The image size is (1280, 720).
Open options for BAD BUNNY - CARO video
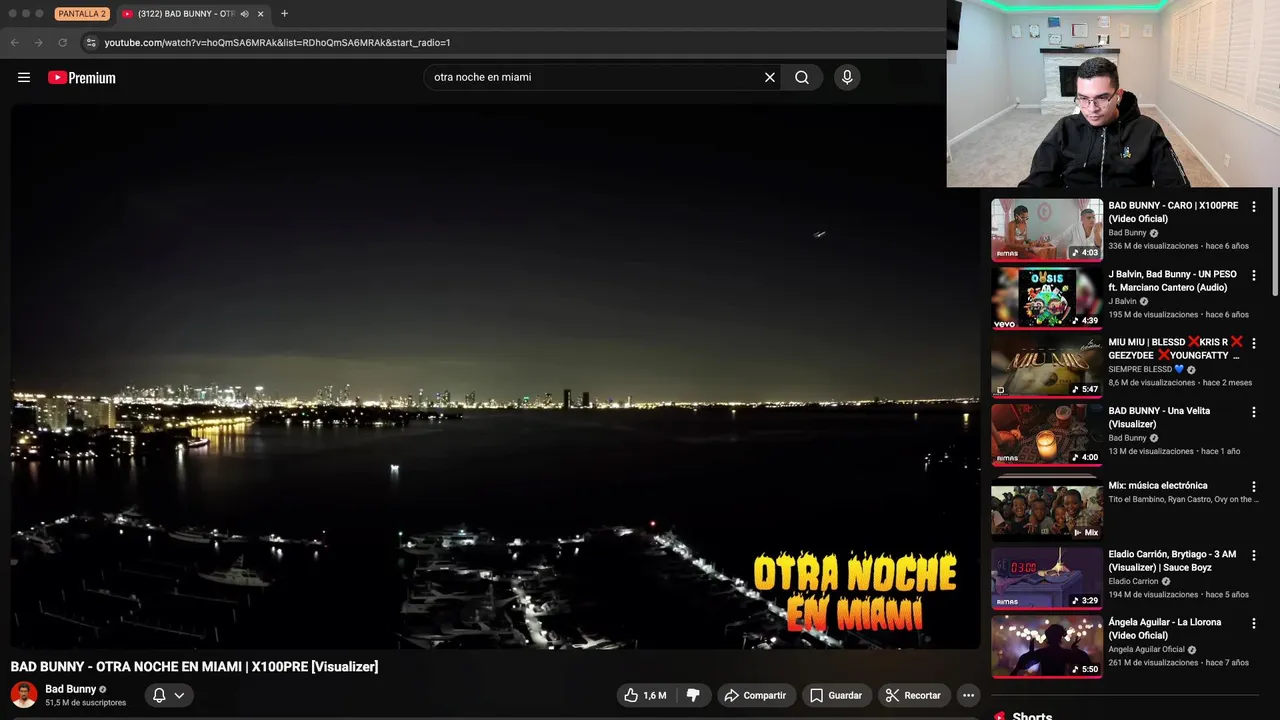click(x=1254, y=207)
